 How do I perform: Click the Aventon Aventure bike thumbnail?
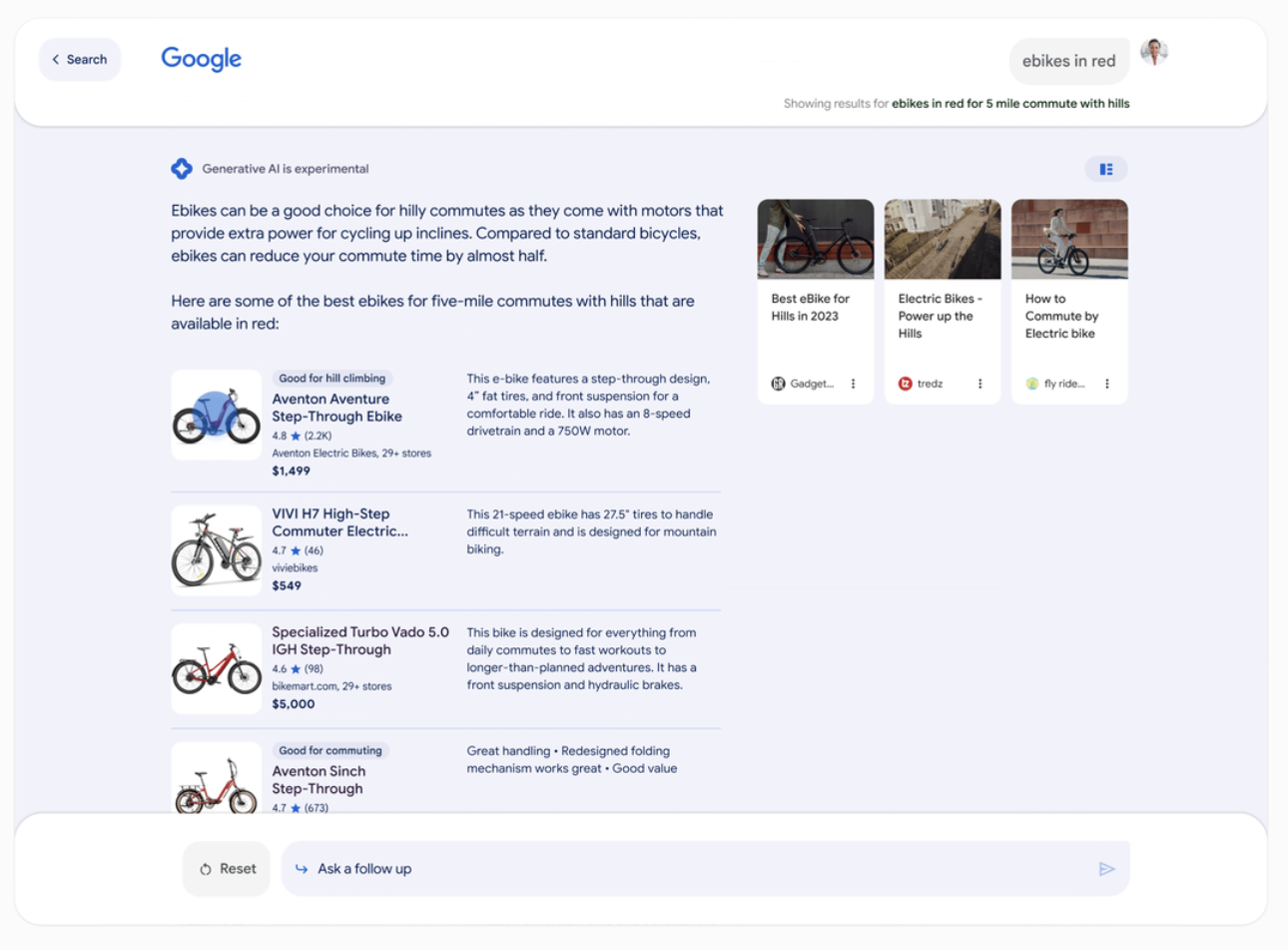[217, 415]
